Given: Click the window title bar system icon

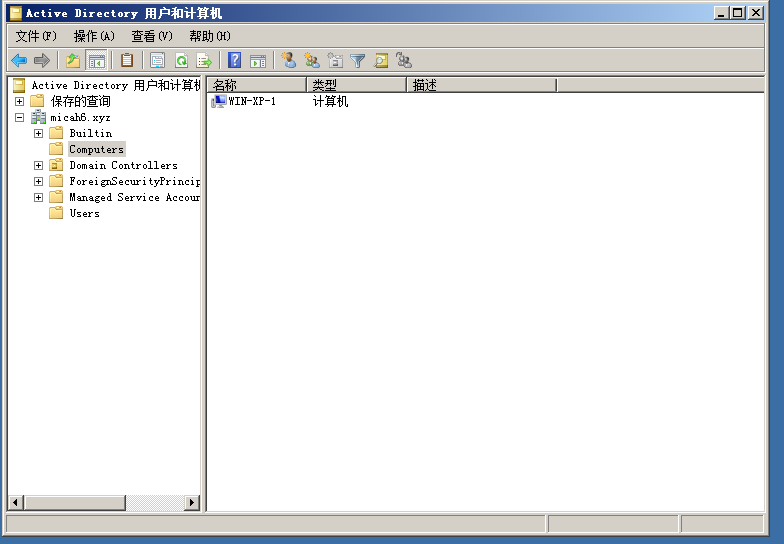Looking at the screenshot, I should pos(16,13).
